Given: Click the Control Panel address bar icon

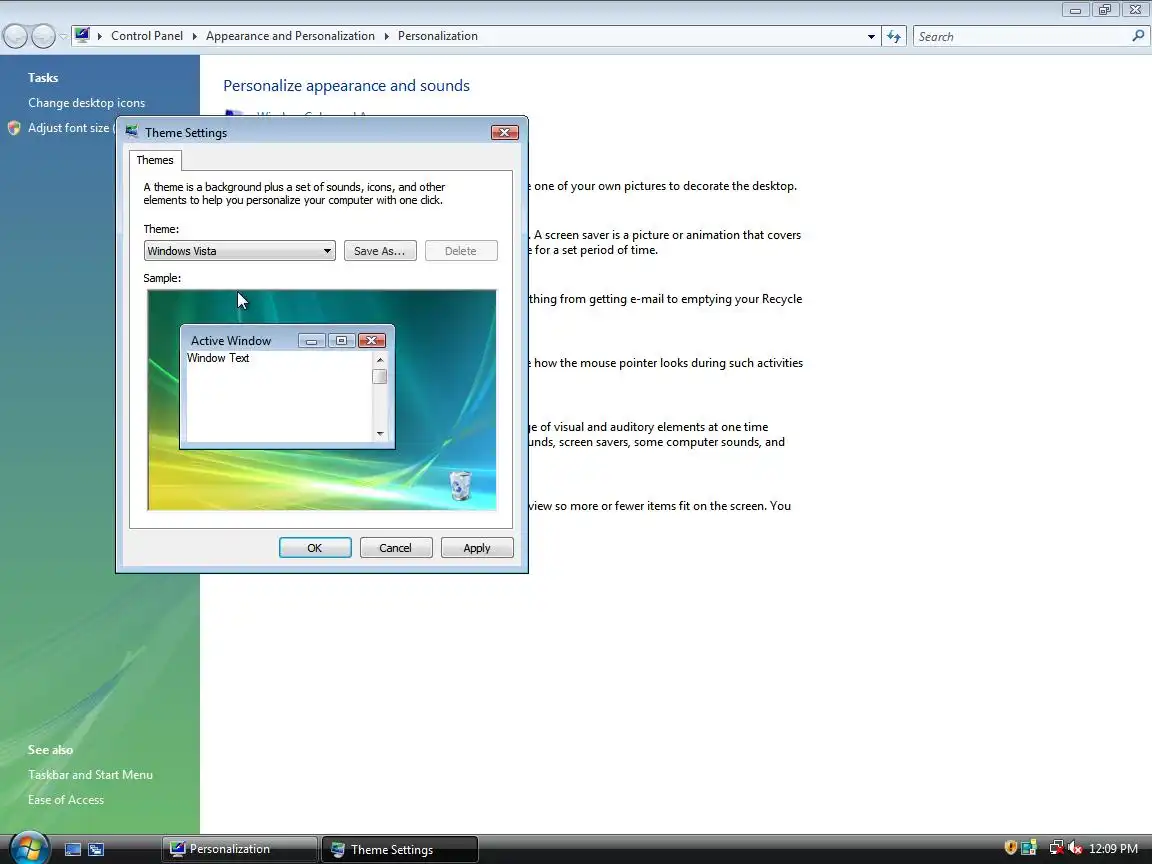Looking at the screenshot, I should pyautogui.click(x=82, y=35).
